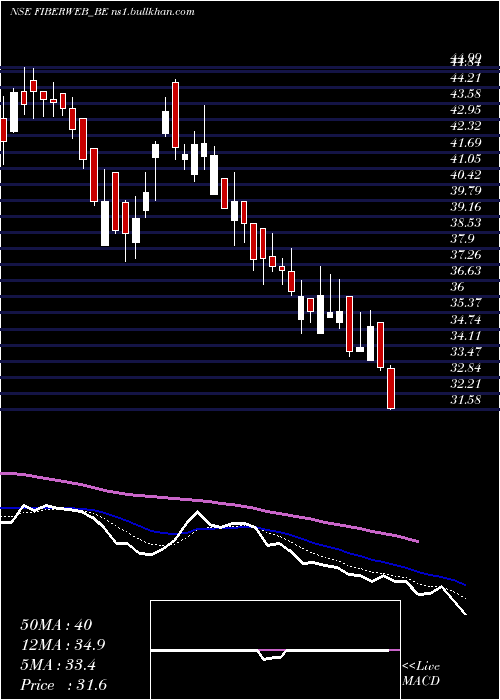Image resolution: width=500 pixels, height=700 pixels.
Task: Click the 42.32 price axis label
Action: (465, 126)
